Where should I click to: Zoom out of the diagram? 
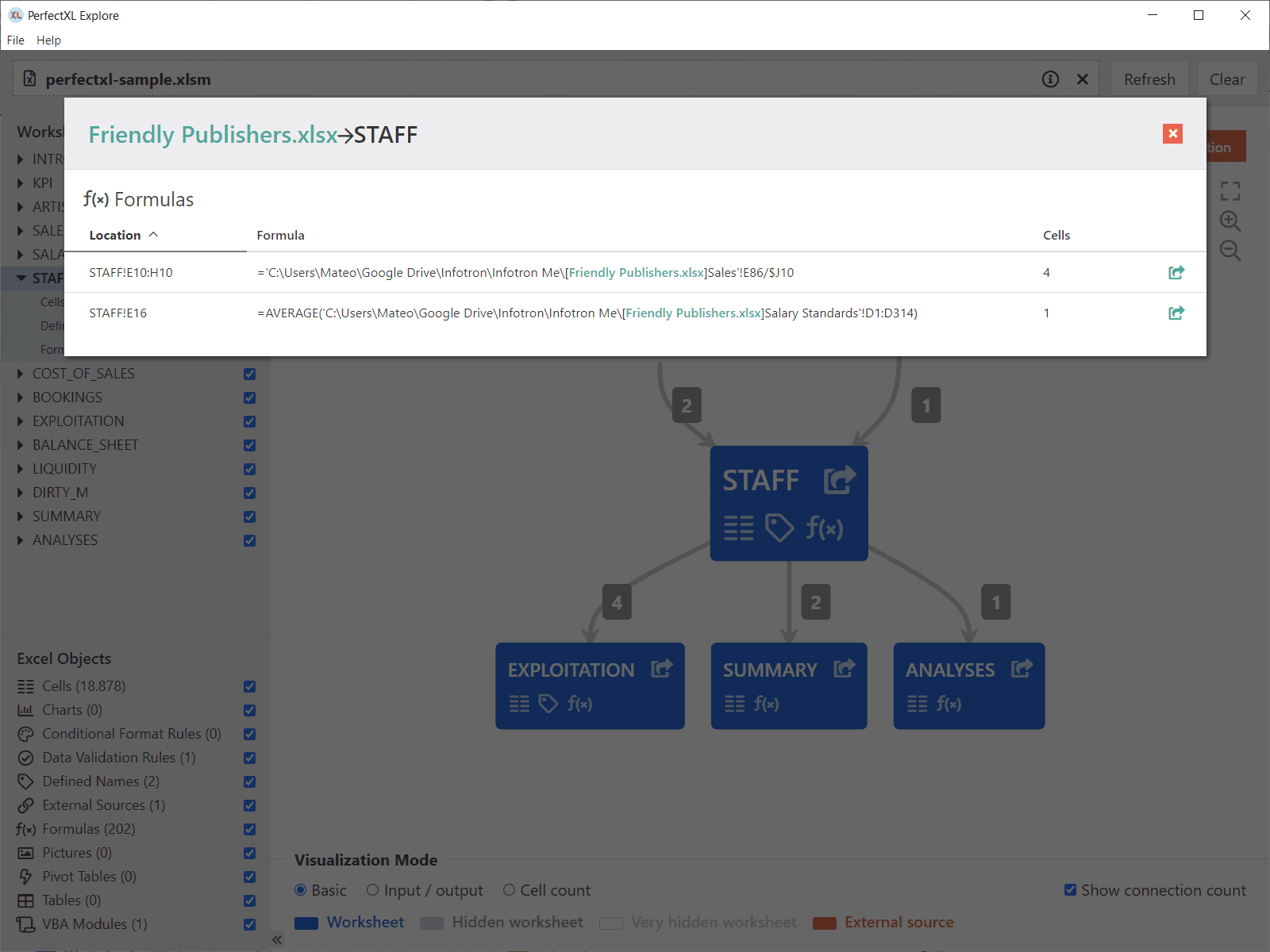[x=1230, y=251]
